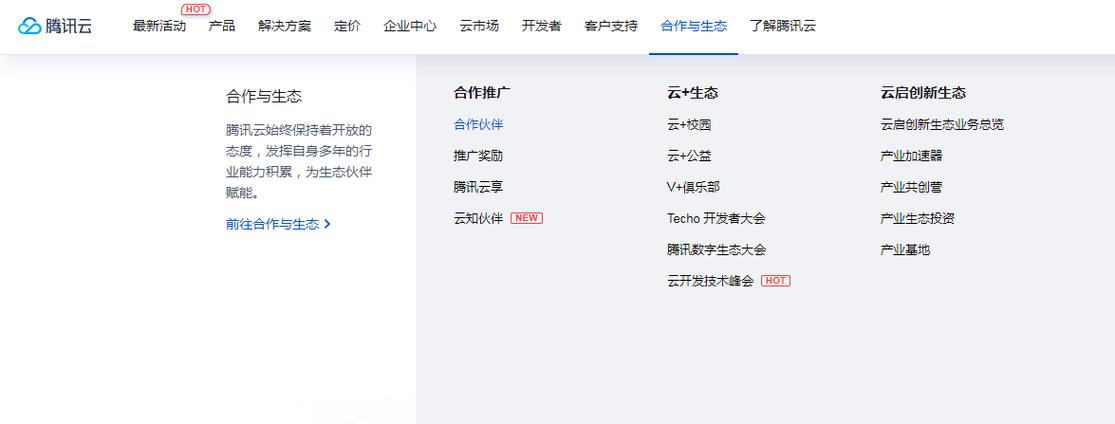Click the 云启创新生态 column heading
Viewport: 1115px width, 424px height.
point(923,93)
